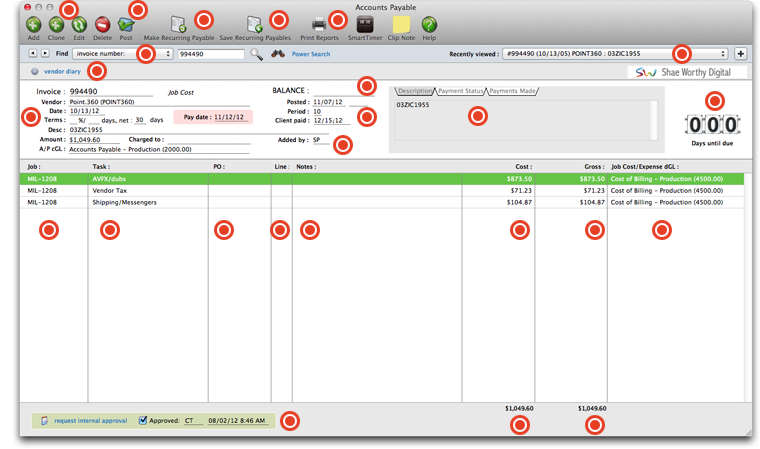Image resolution: width=760 pixels, height=449 pixels.
Task: Switch to the Payment Status tab
Action: [460, 91]
